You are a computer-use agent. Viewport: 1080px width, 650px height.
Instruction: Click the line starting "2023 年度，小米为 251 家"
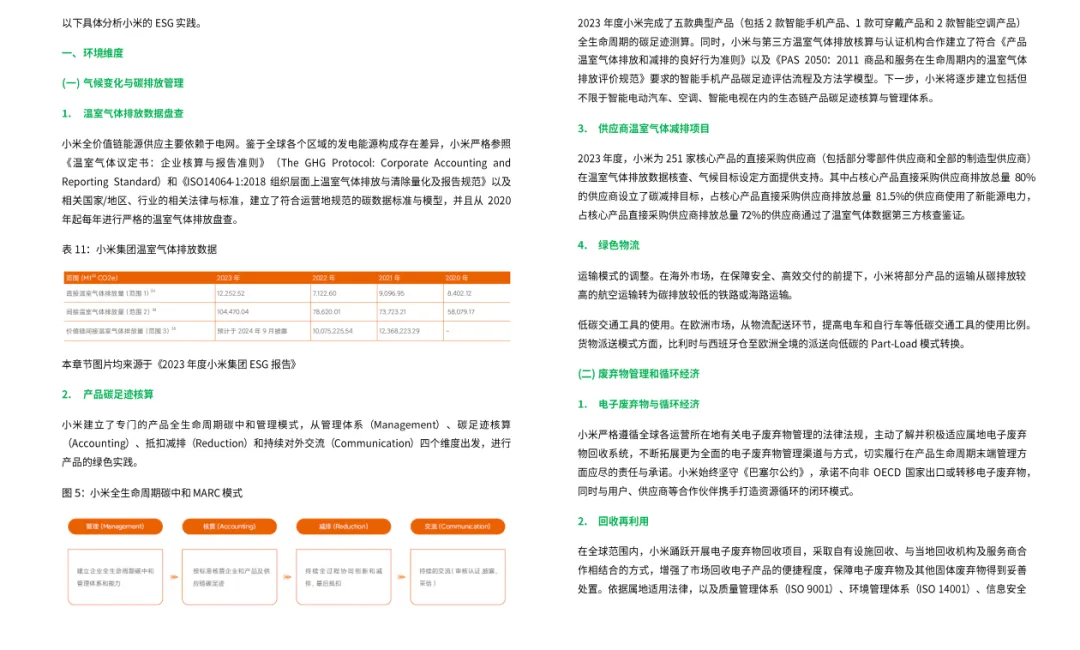[x=804, y=158]
